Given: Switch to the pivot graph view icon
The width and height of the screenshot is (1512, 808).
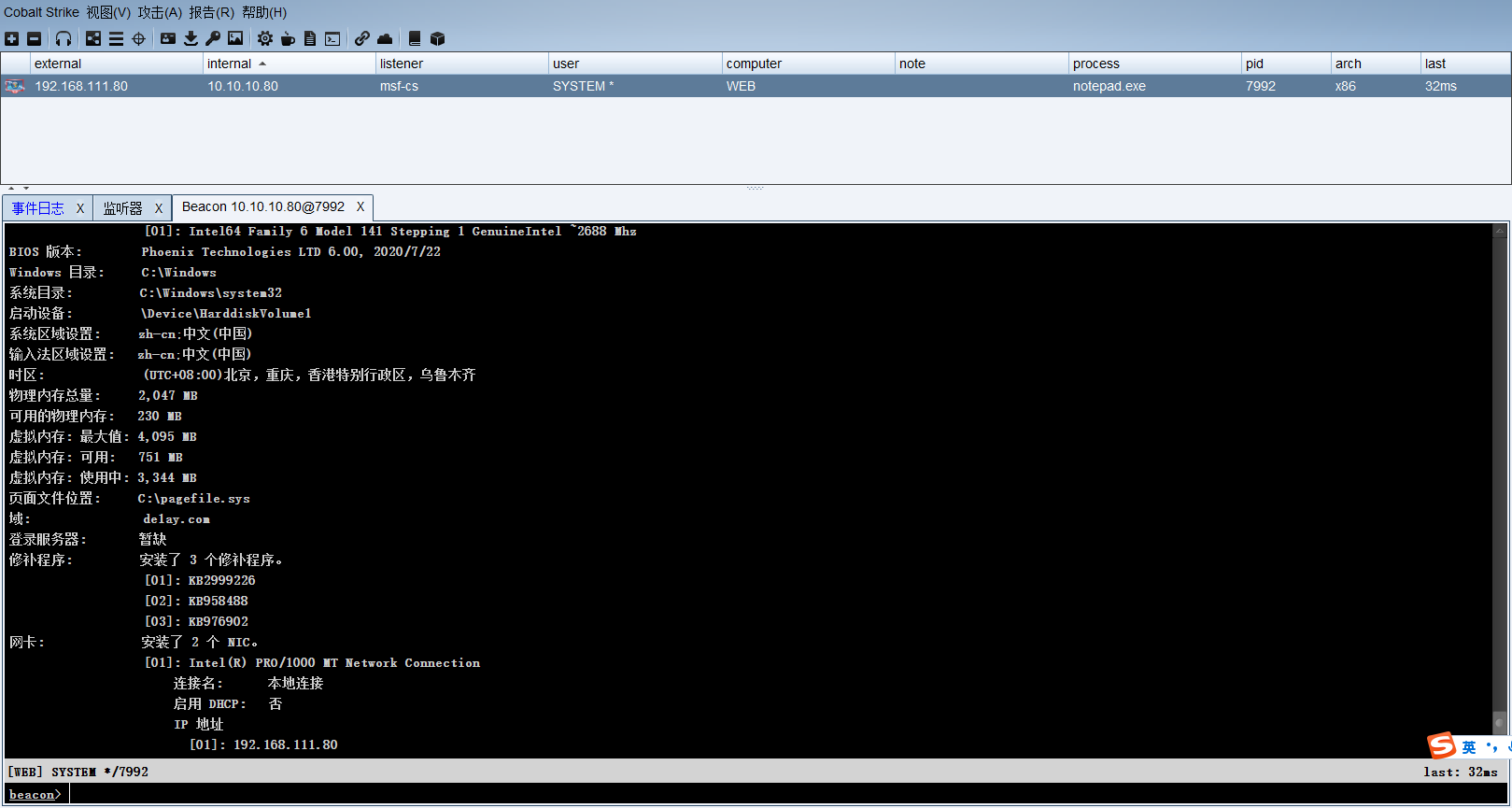Looking at the screenshot, I should [93, 38].
